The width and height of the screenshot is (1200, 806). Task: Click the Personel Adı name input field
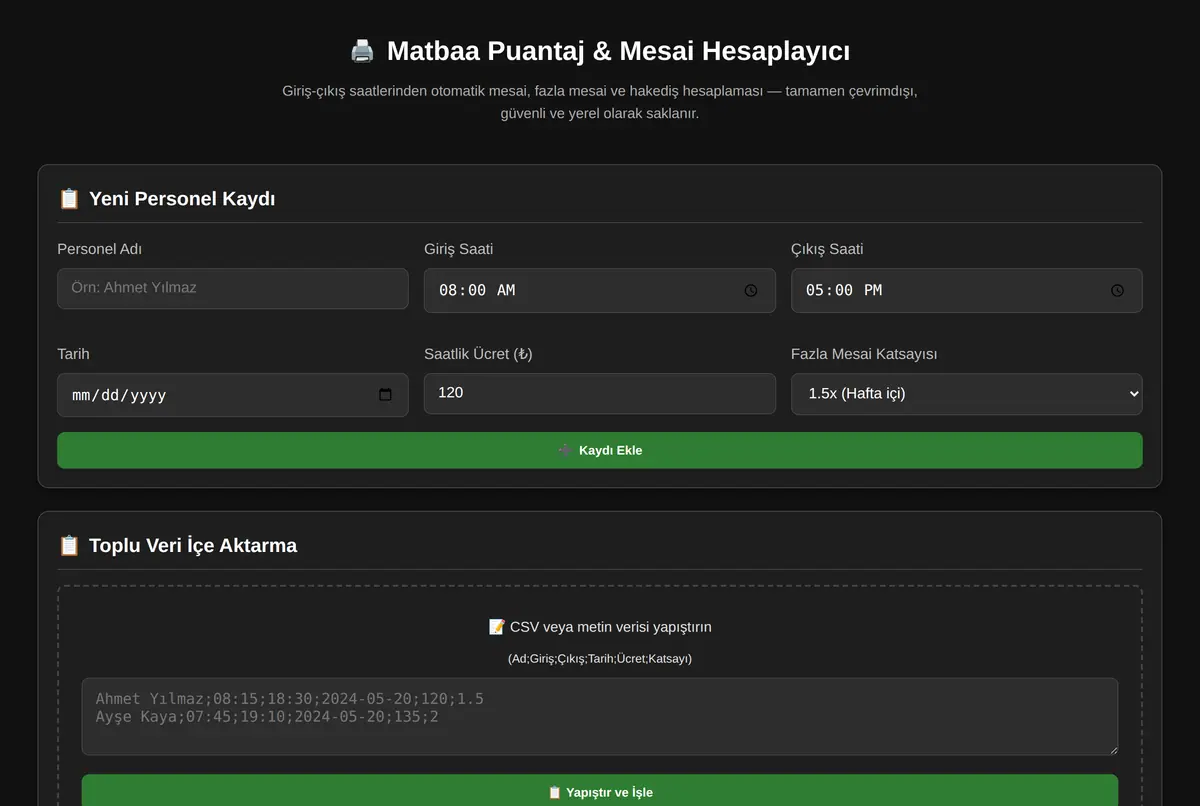[x=232, y=288]
